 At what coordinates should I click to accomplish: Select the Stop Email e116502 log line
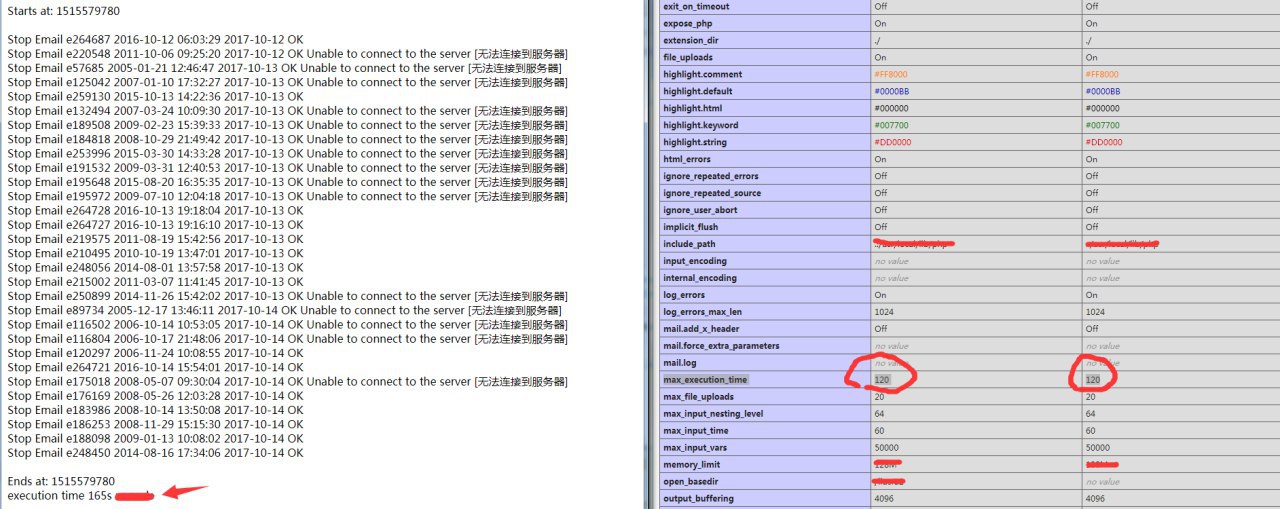(x=288, y=324)
